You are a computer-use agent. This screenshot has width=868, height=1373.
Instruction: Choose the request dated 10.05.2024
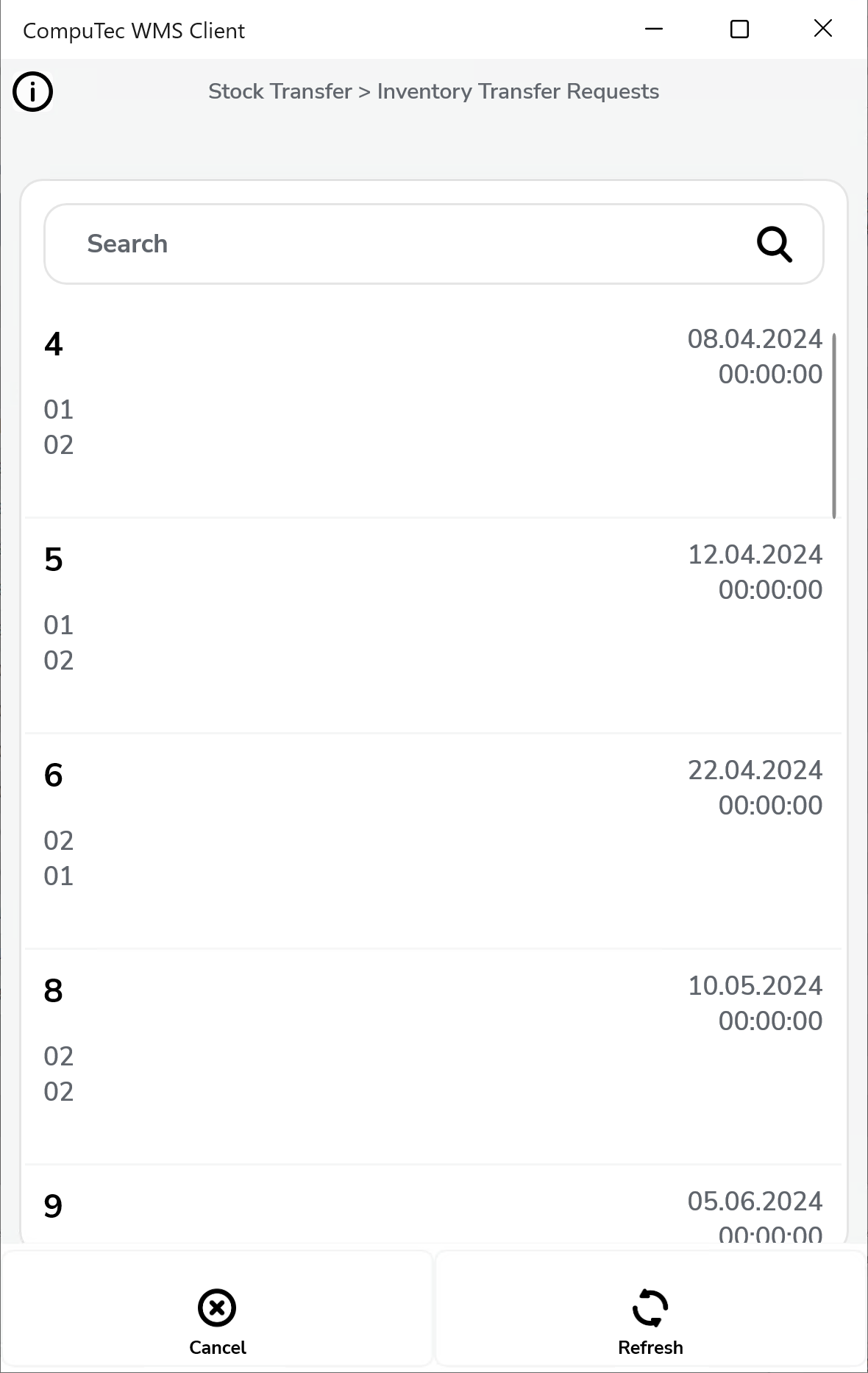point(755,986)
